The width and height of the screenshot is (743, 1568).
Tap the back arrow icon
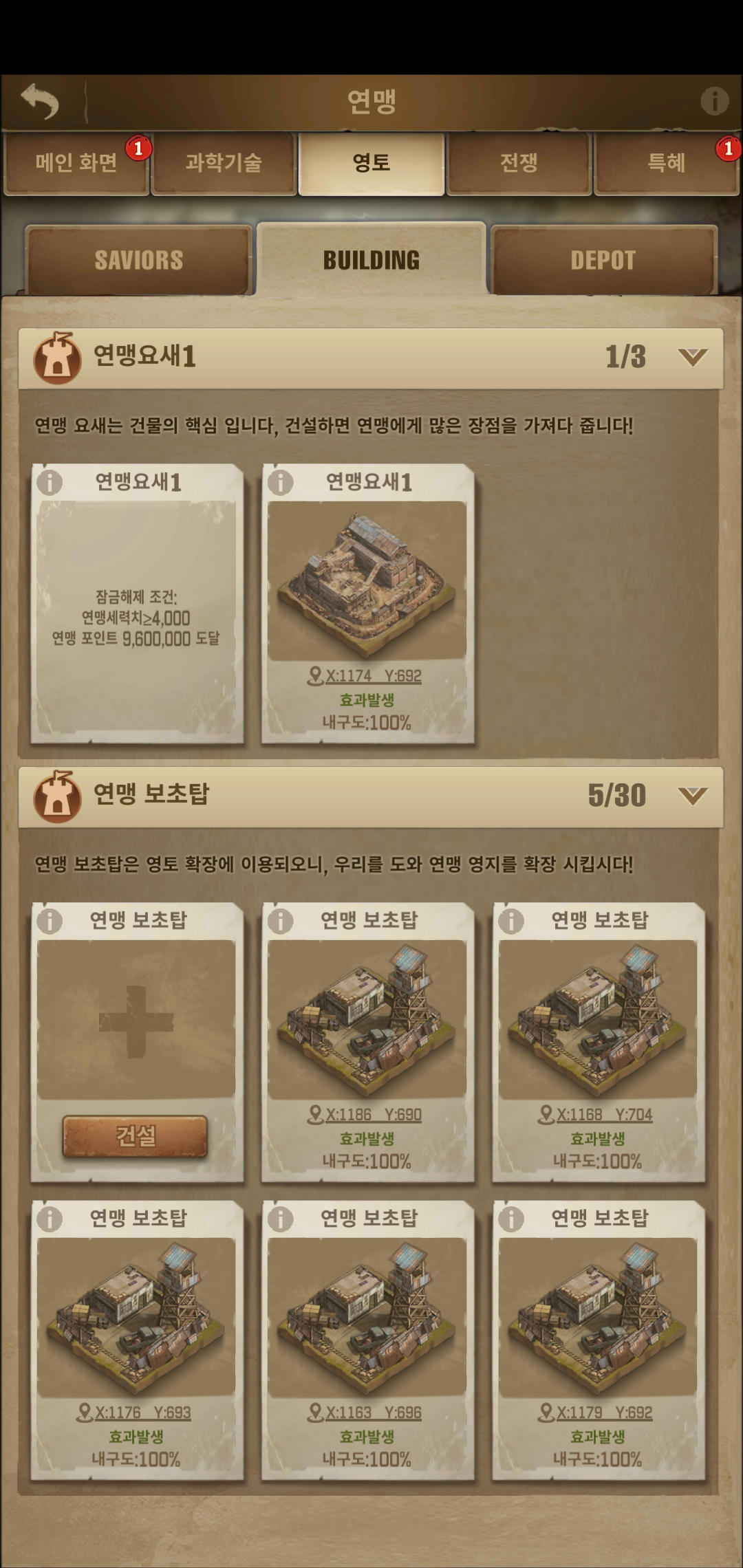click(x=40, y=101)
